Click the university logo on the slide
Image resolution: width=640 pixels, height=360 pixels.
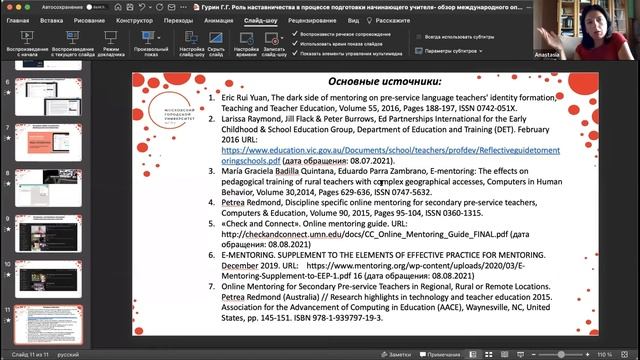click(x=171, y=110)
